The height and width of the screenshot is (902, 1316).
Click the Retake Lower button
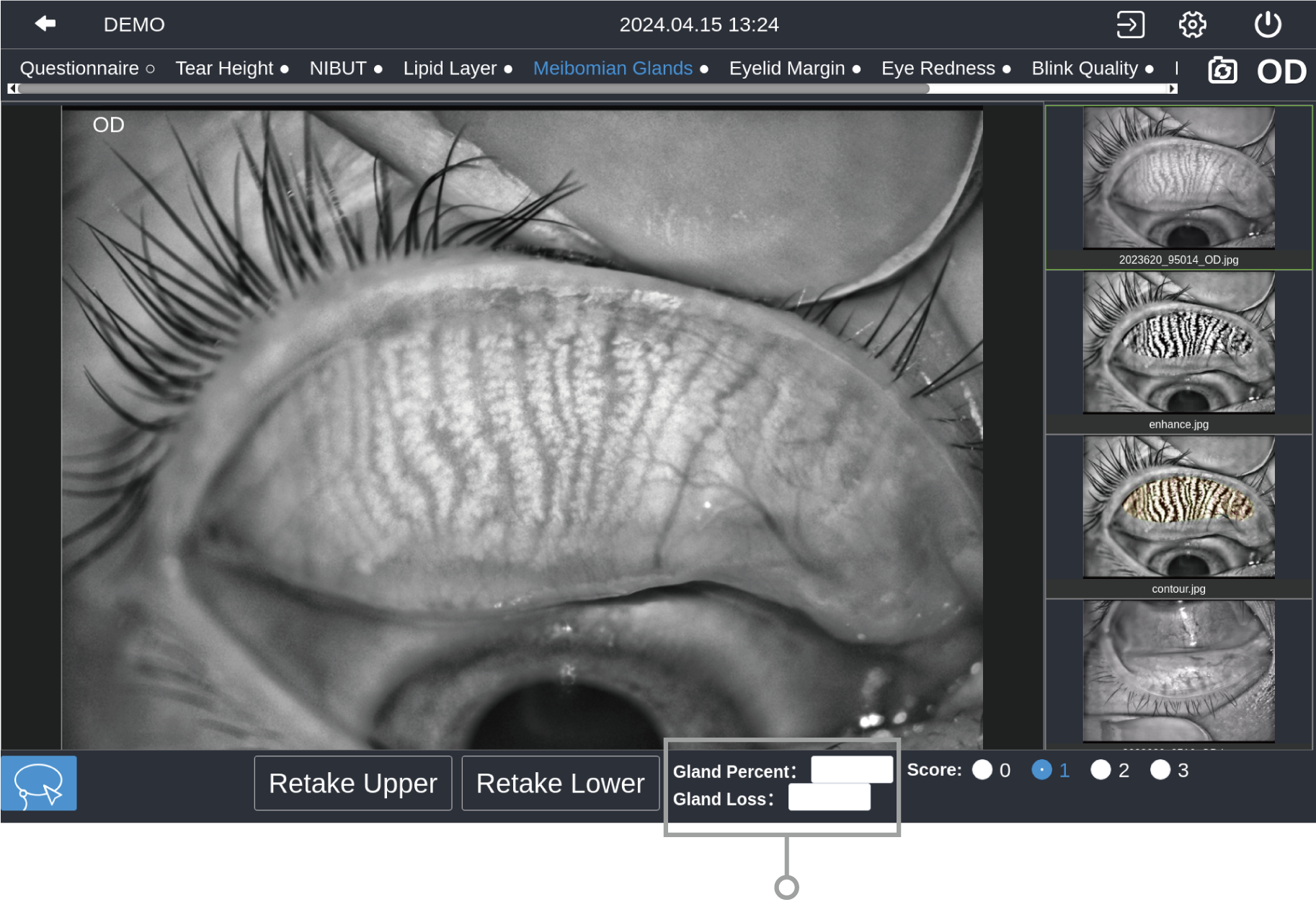pyautogui.click(x=560, y=783)
